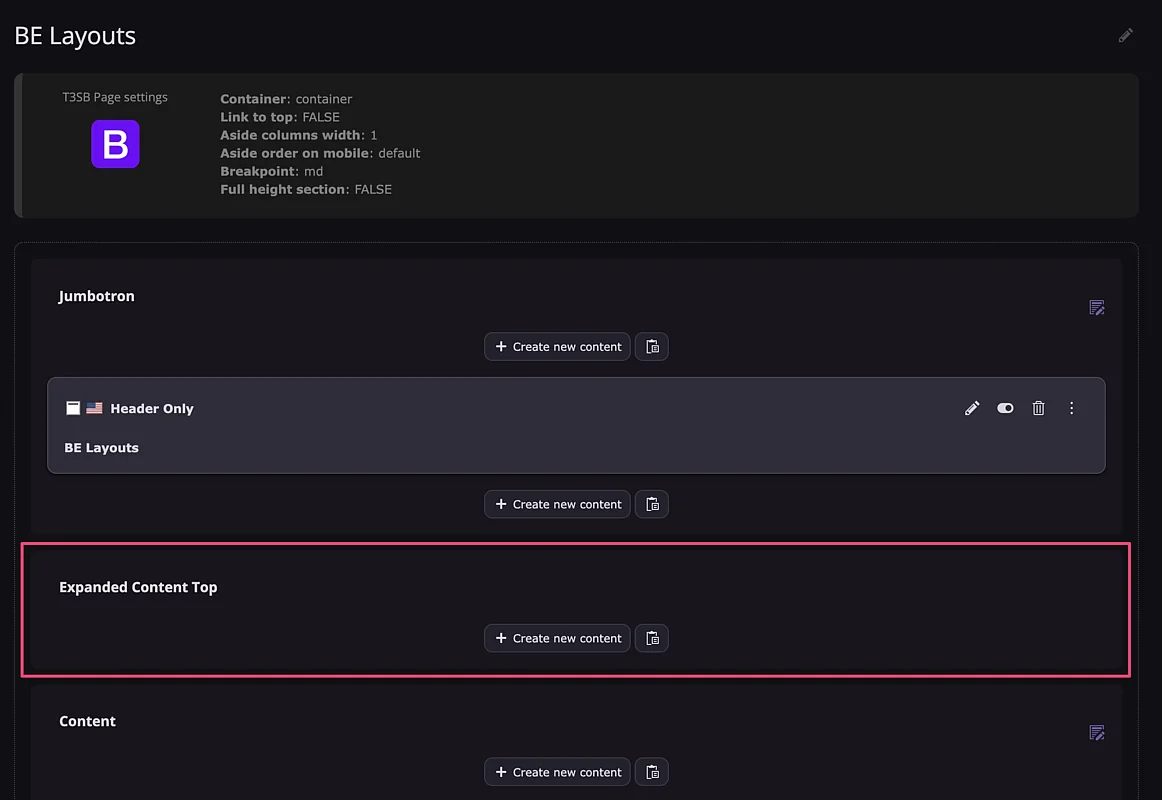Paste clipboard into Expanded Content Top
The width and height of the screenshot is (1162, 800).
pyautogui.click(x=652, y=639)
